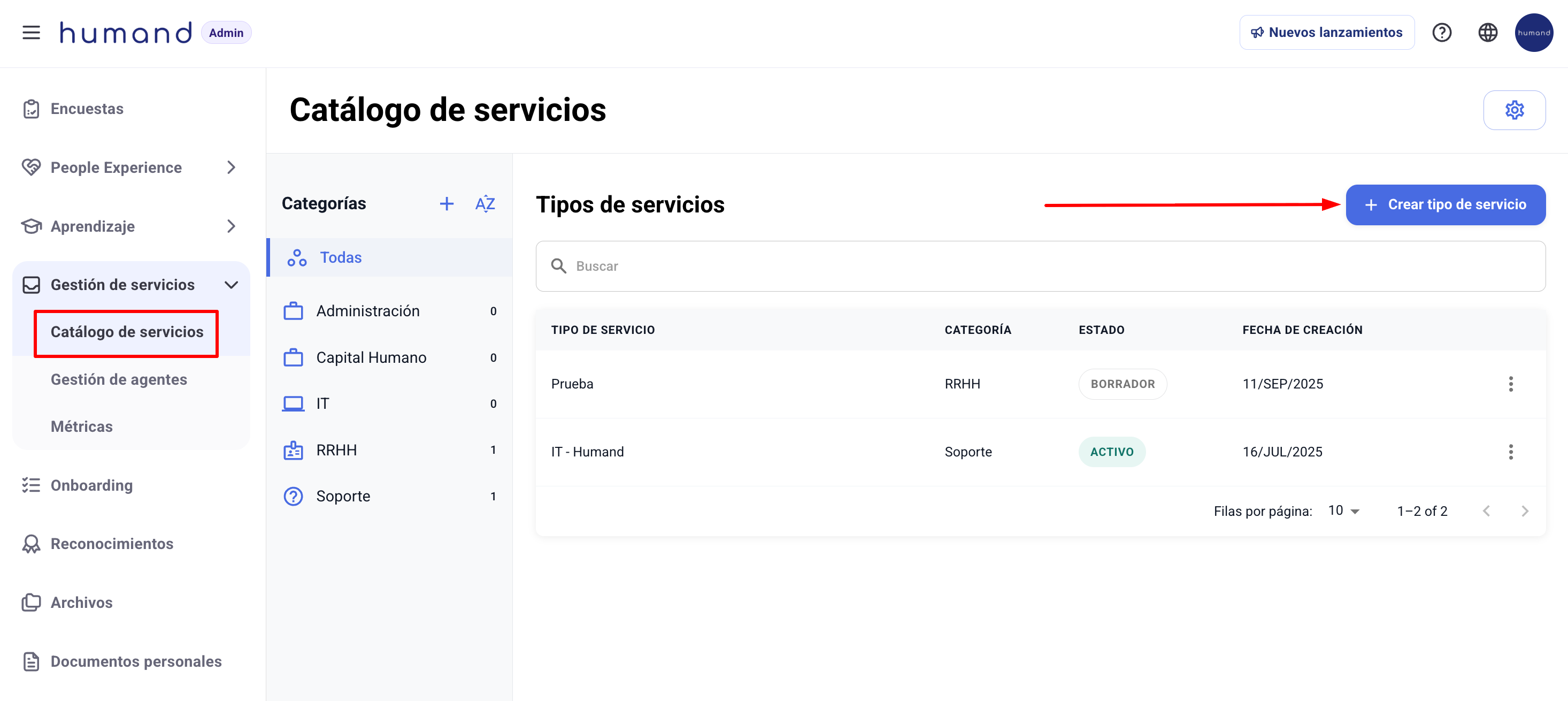
Task: Click Crear tipo de servicio button
Action: click(x=1445, y=204)
